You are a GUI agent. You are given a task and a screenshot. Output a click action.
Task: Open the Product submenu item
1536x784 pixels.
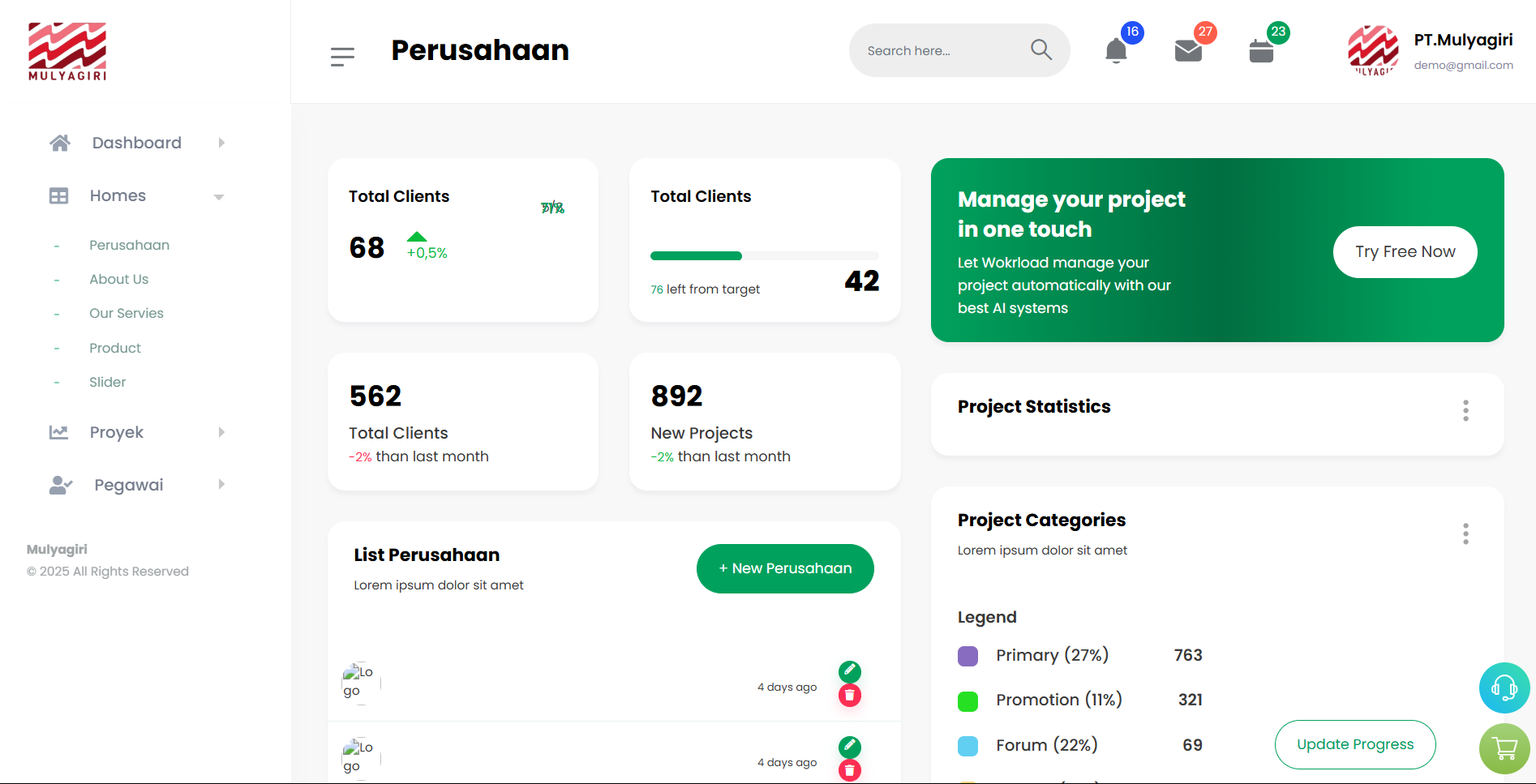click(x=115, y=348)
